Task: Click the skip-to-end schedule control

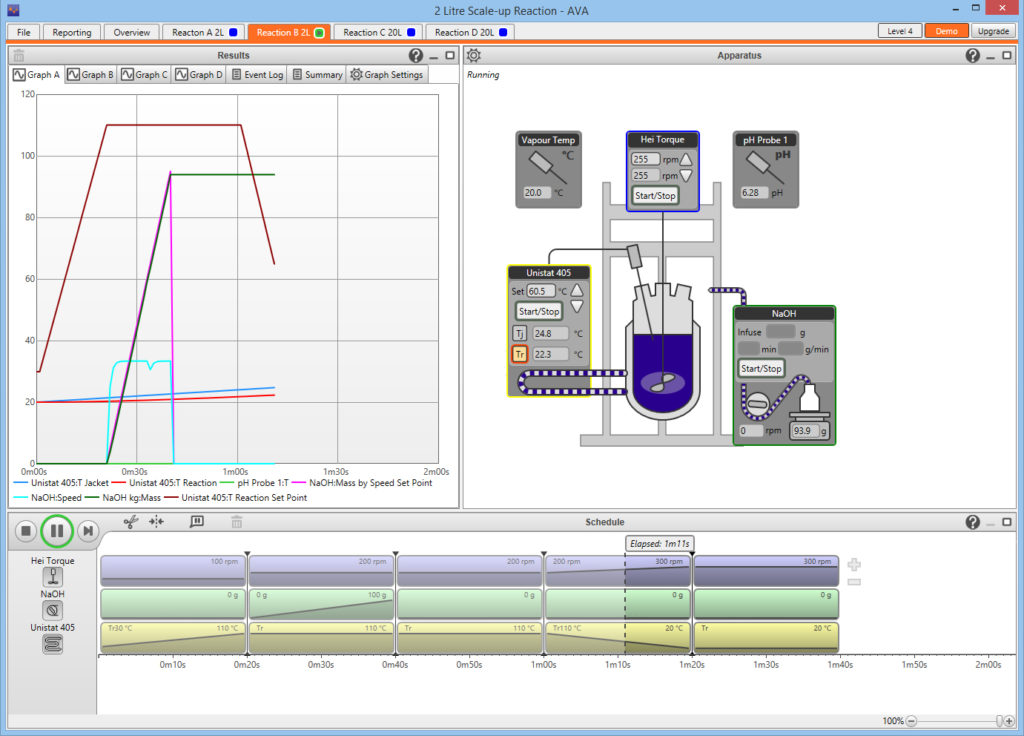Action: click(x=87, y=531)
